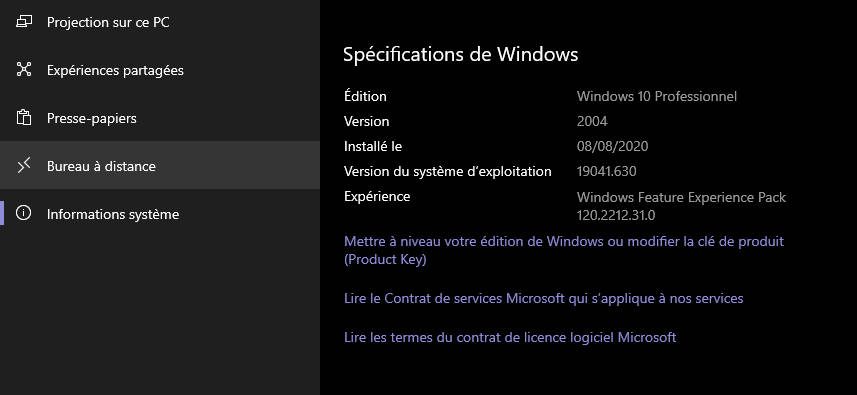The width and height of the screenshot is (857, 395).
Task: Click the Bureau à distance icon
Action: tap(24, 166)
